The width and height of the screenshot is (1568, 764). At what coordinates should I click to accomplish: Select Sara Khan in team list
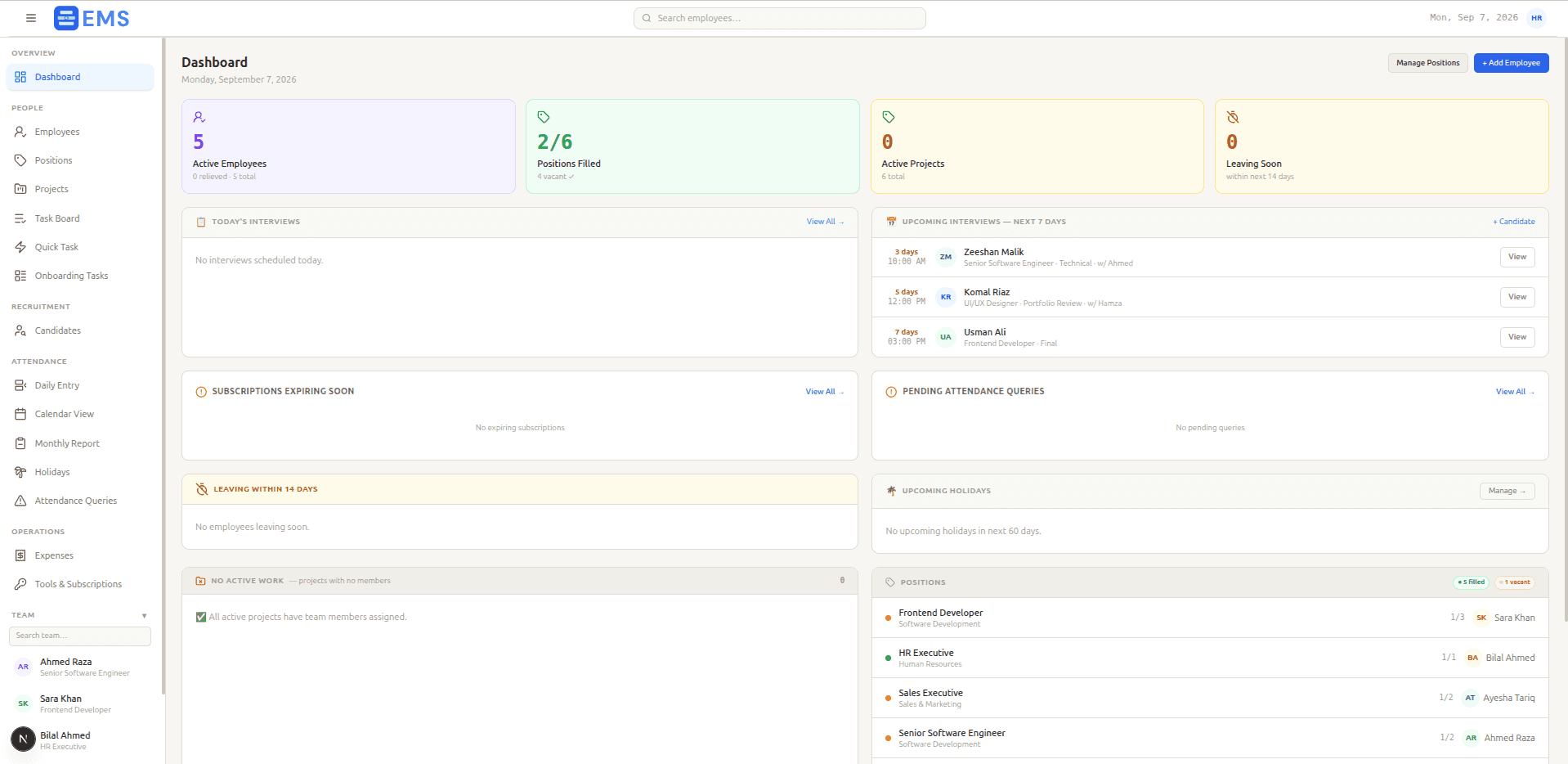80,703
